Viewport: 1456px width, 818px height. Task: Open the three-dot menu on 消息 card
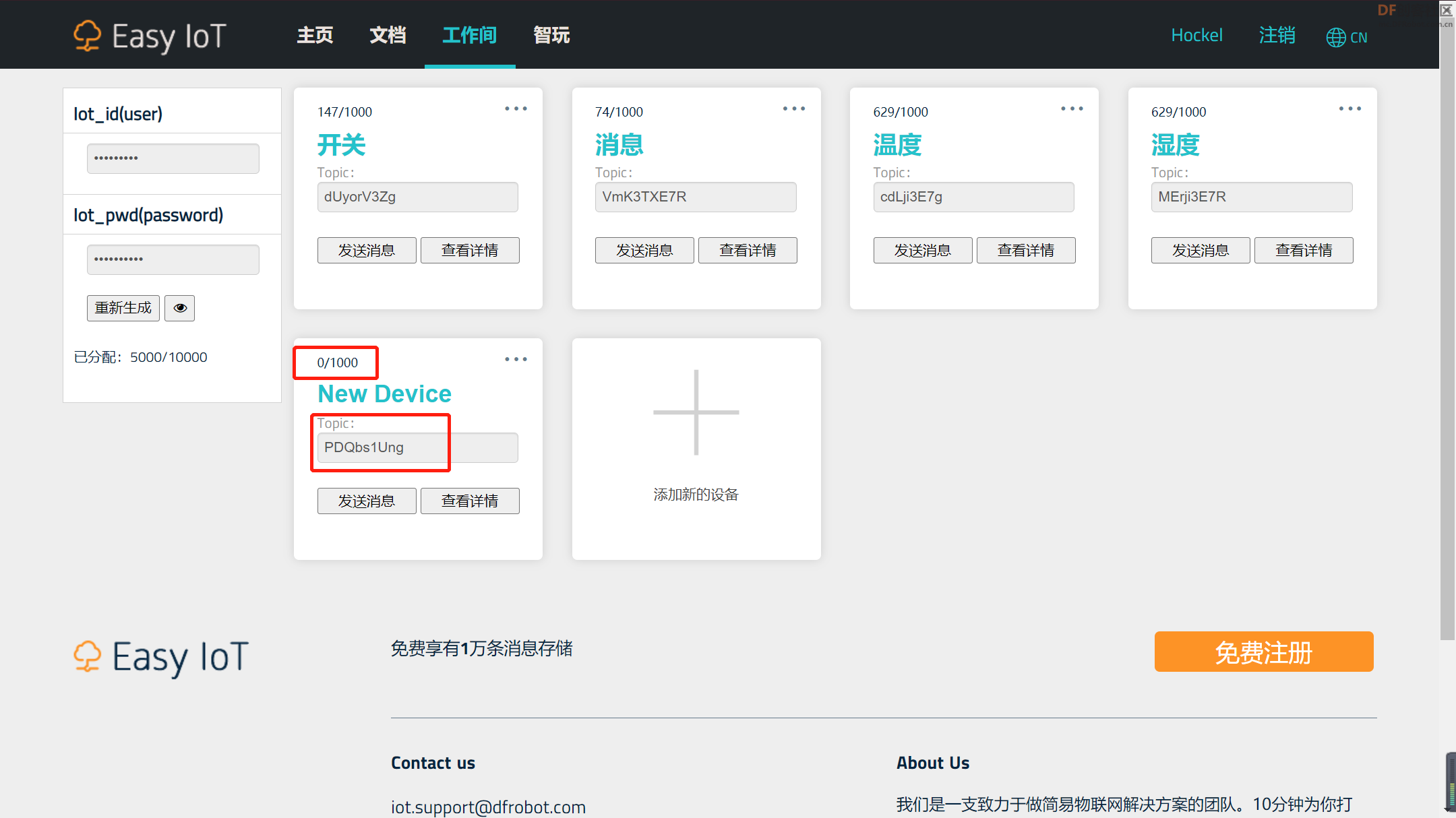794,108
